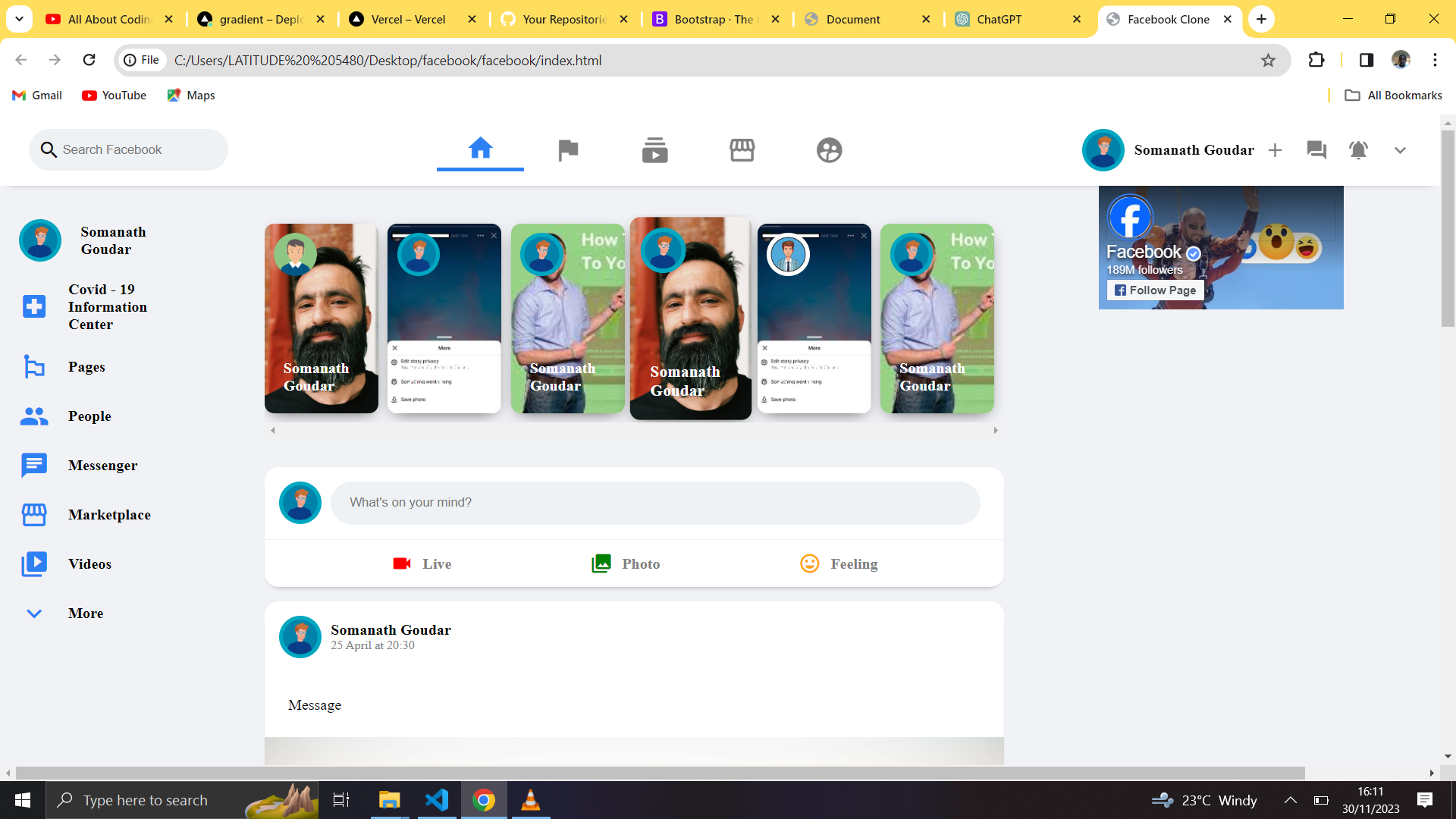The image size is (1456, 819).
Task: Choose the Feeling option in post composer
Action: pos(839,564)
